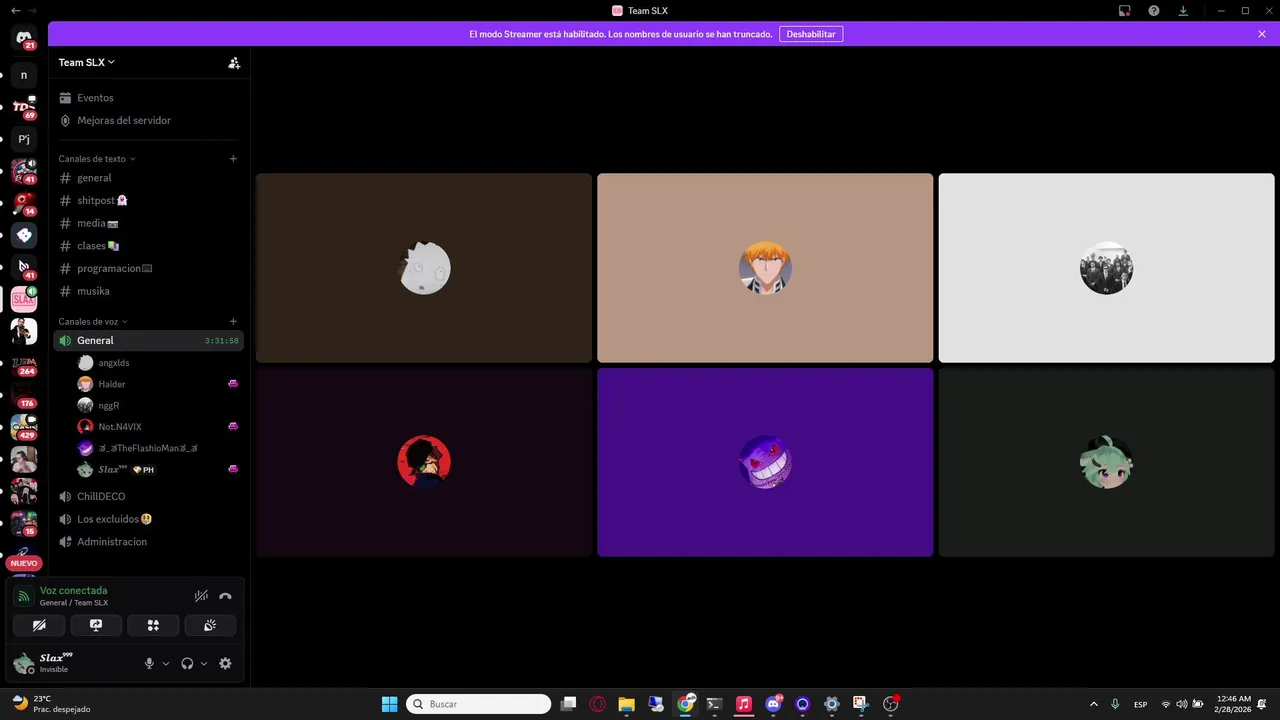Open microphone input options chevron
This screenshot has height=720, width=1280.
(166, 664)
